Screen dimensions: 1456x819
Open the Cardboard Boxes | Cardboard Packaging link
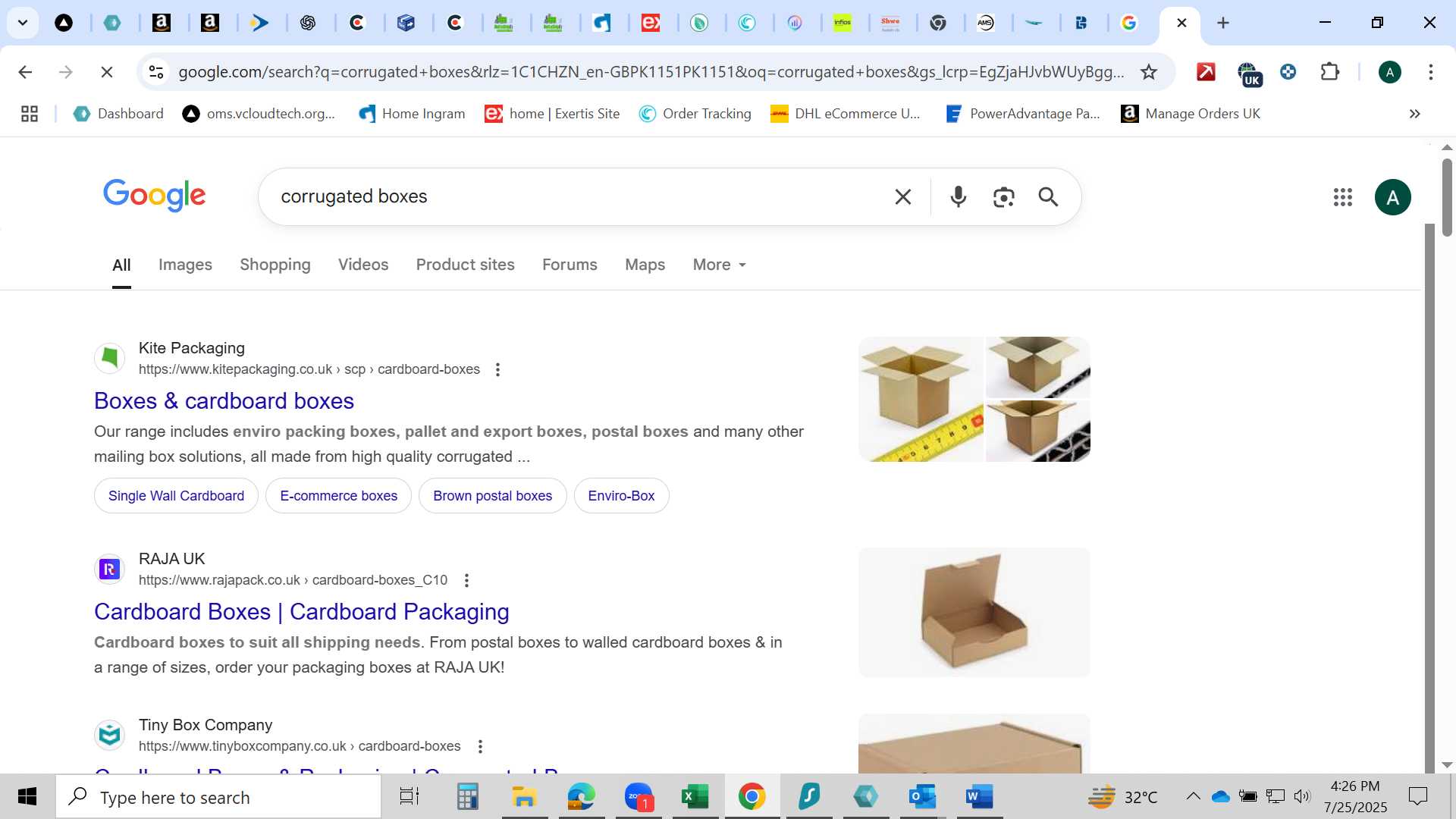tap(302, 611)
